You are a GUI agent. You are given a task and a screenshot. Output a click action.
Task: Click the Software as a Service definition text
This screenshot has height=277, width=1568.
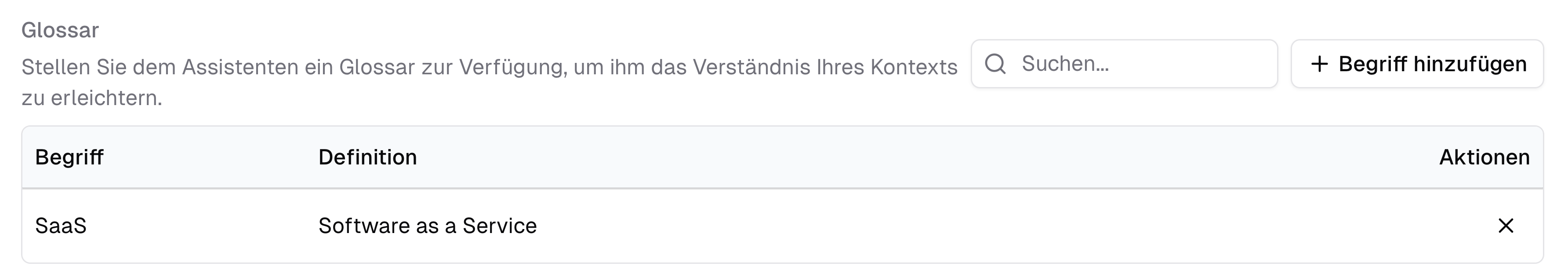tap(428, 225)
